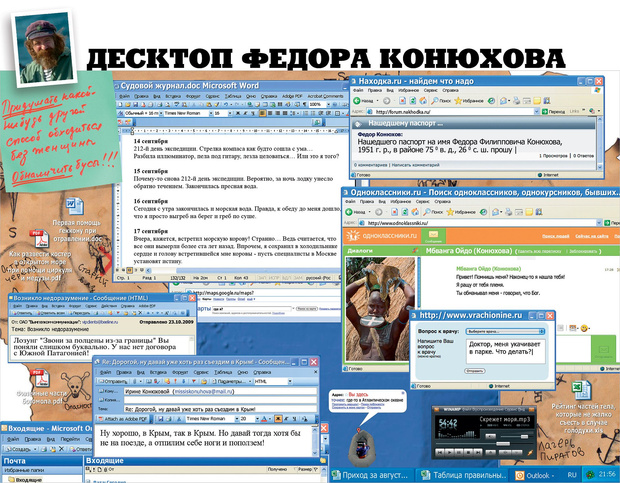Screen dimensions: 620x483
Task: Click the Winamp Previous track button
Action: tap(440, 451)
